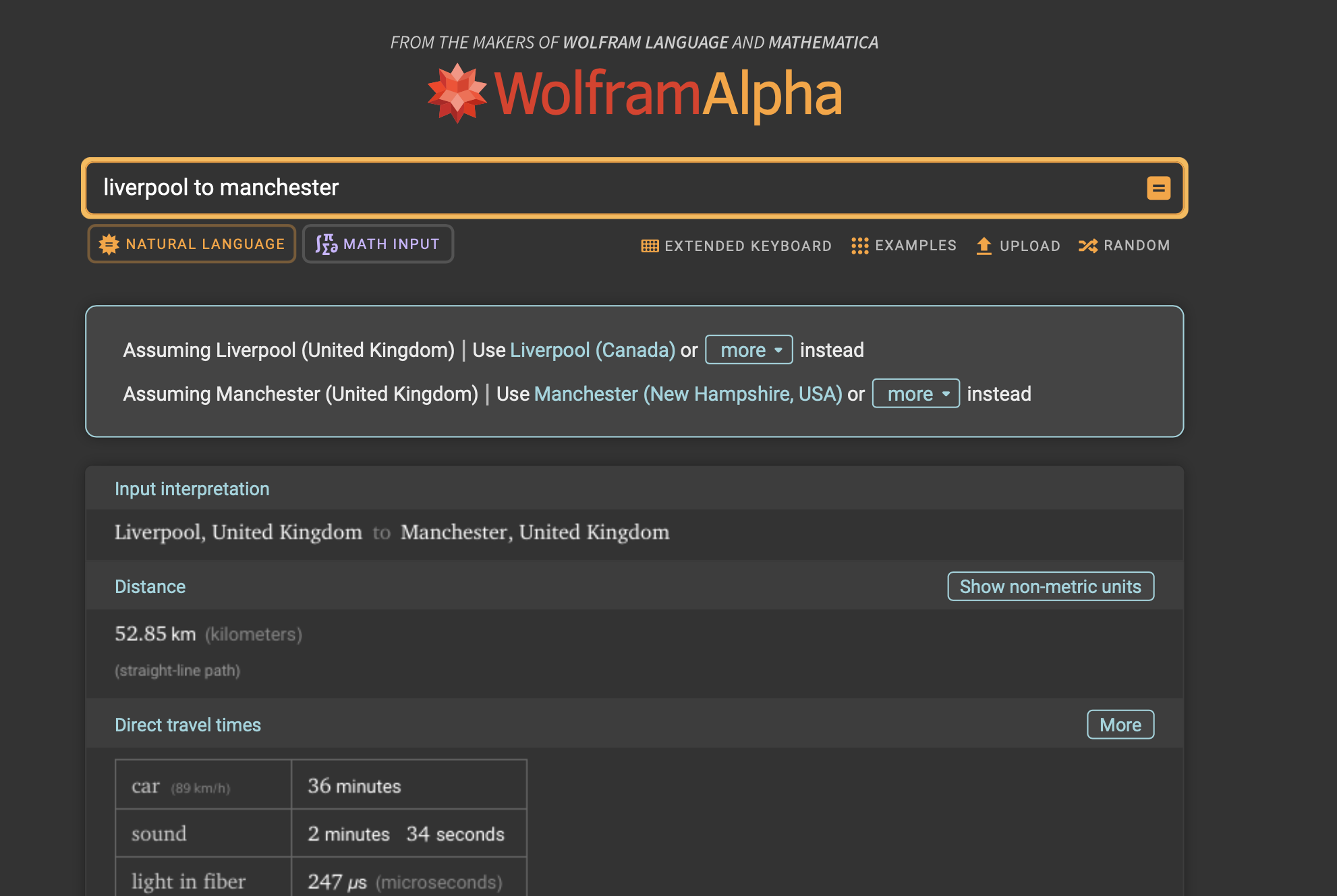Screen dimensions: 1337x896
Task: Toggle Show non-metric units
Action: 1050,587
